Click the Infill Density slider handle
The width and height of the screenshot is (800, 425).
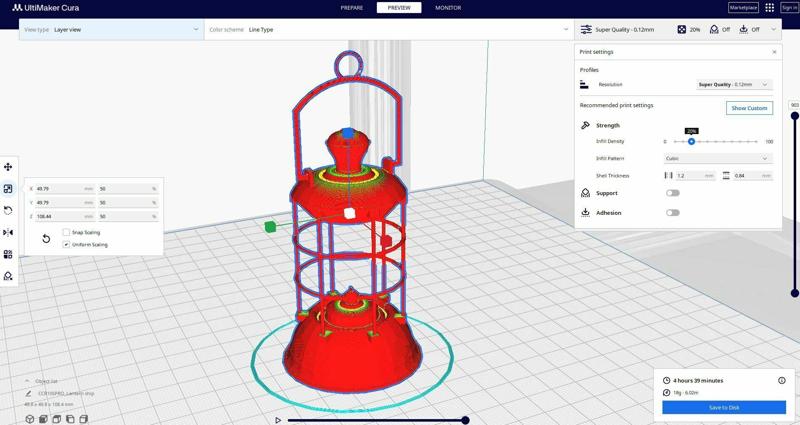coord(691,141)
